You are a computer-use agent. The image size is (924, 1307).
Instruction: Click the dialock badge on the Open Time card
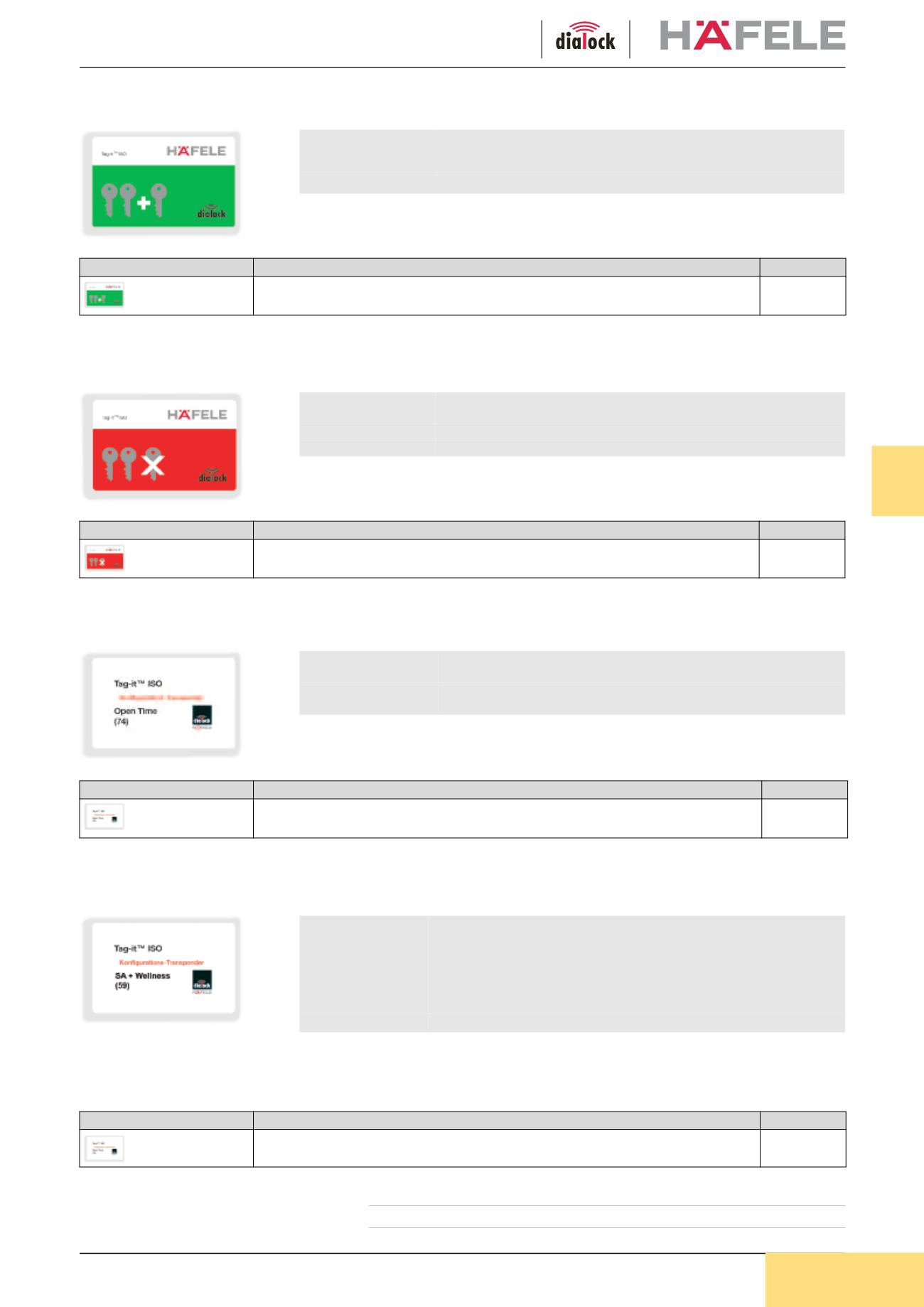(x=203, y=718)
